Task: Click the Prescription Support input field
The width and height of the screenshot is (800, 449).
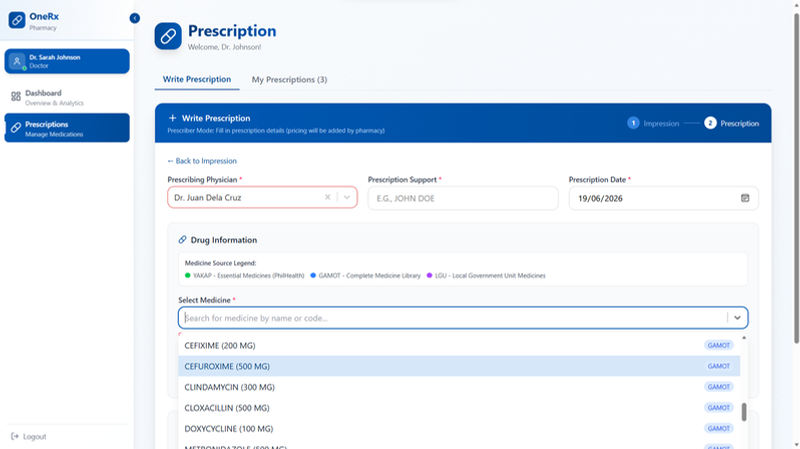Action: click(x=463, y=198)
